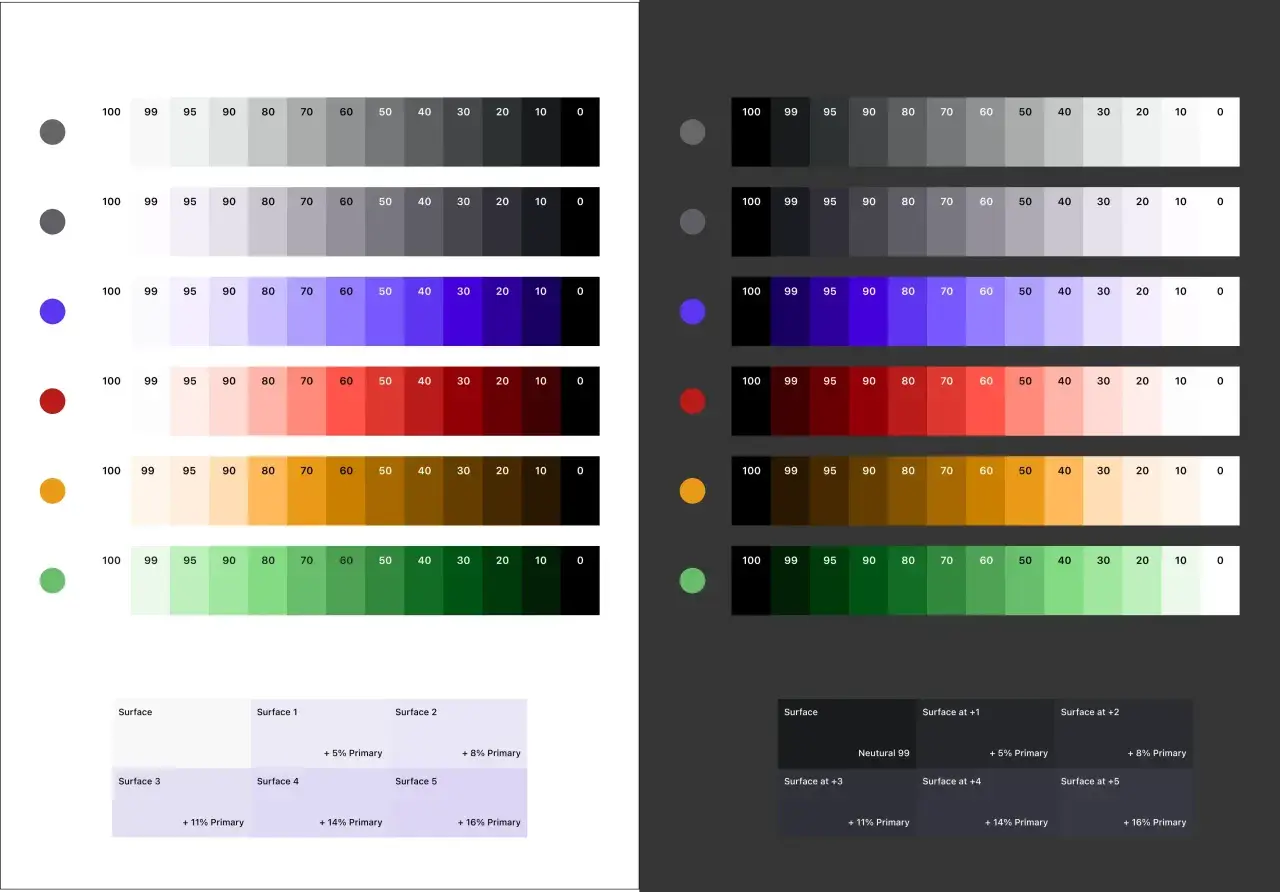Choose the Surface at +4 card
The height and width of the screenshot is (892, 1280).
click(985, 802)
